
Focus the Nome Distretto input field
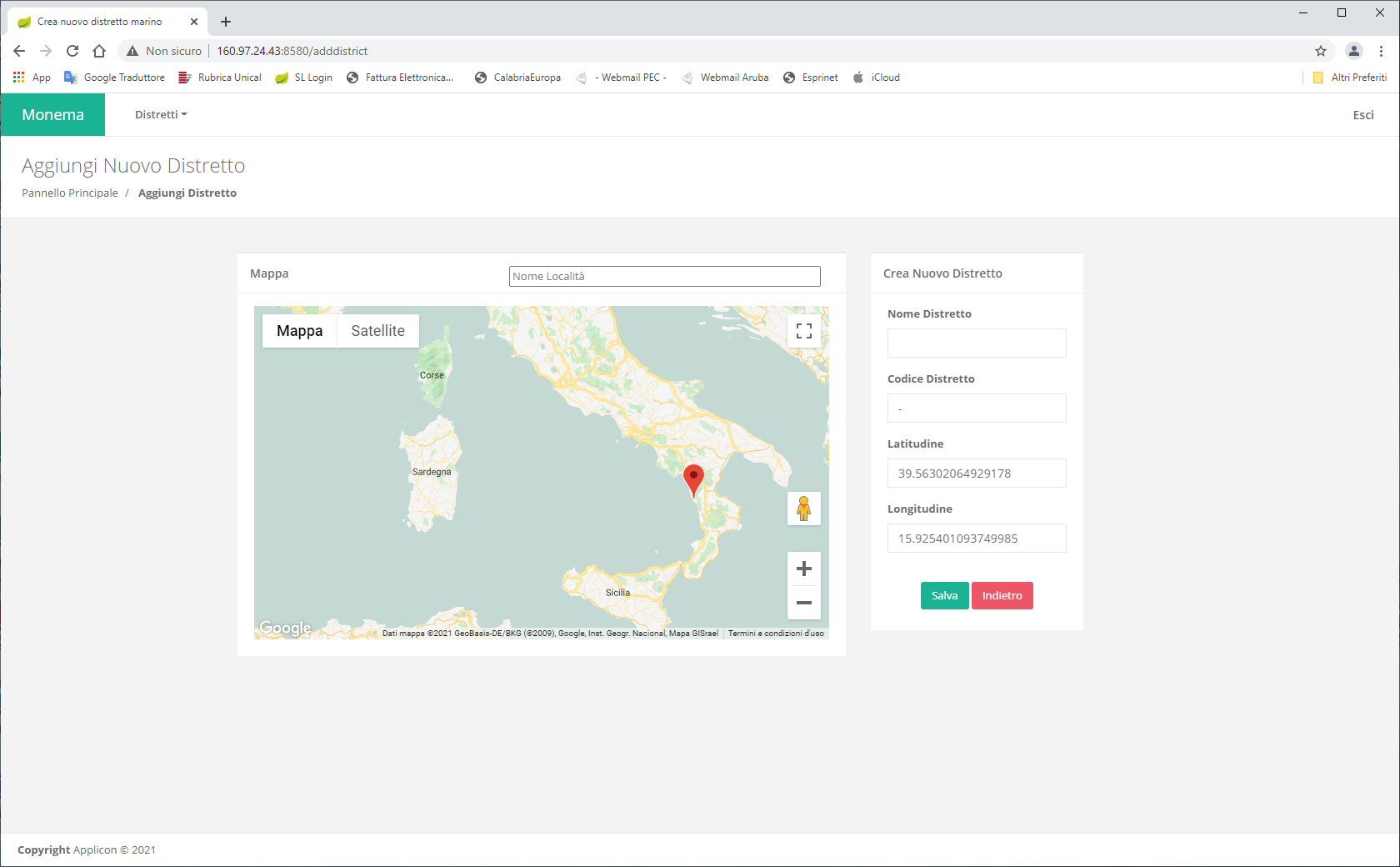click(x=977, y=343)
